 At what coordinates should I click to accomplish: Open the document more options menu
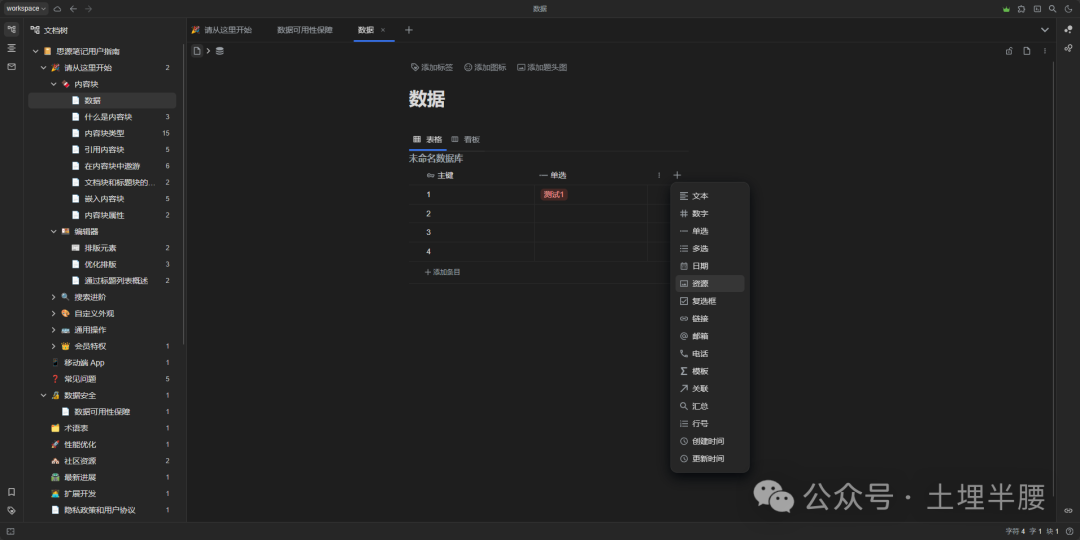[x=1045, y=51]
